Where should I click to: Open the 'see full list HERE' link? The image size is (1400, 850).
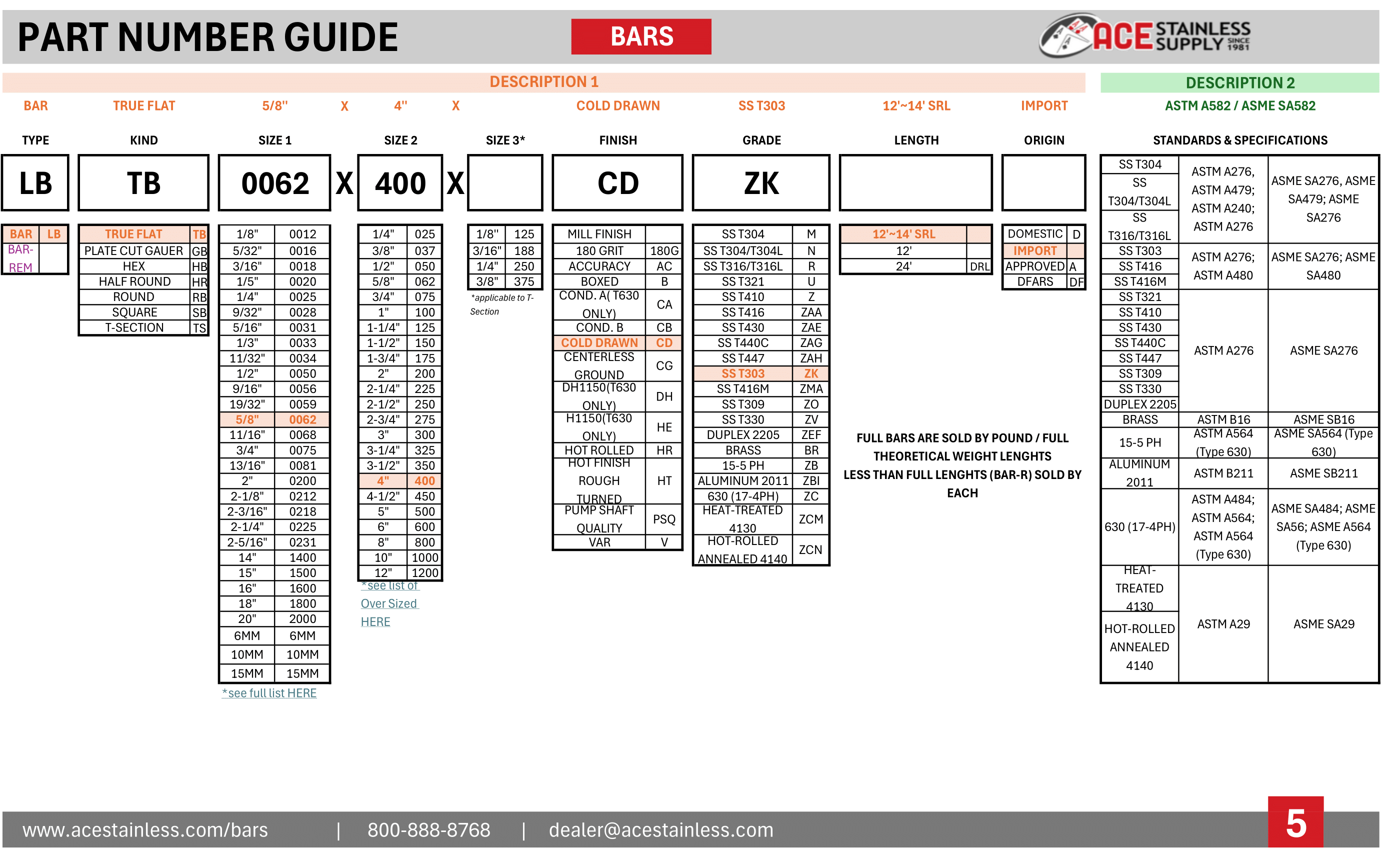point(269,692)
